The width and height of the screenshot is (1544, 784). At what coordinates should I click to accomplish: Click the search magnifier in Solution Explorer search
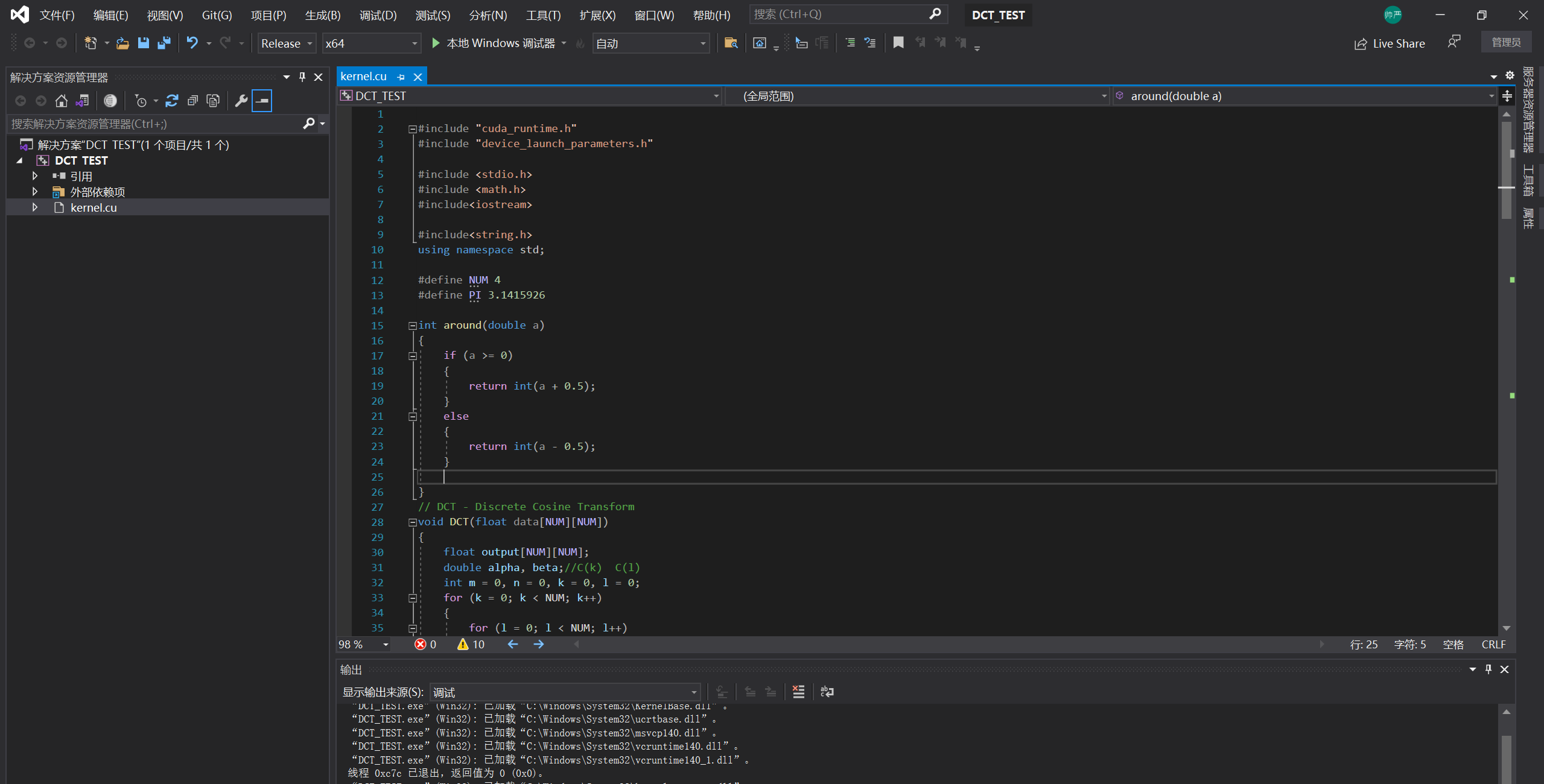[308, 124]
